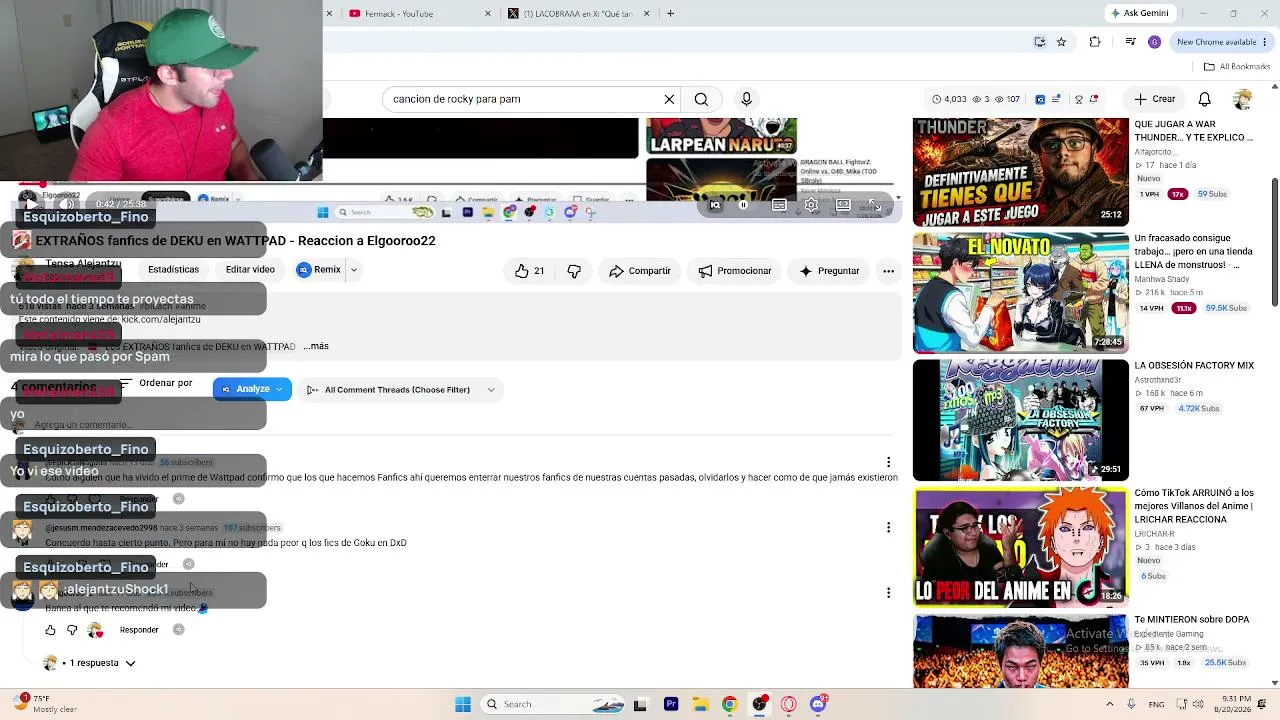Like the 'Banca al que te recomendó' comment
1280x720 pixels.
50,630
